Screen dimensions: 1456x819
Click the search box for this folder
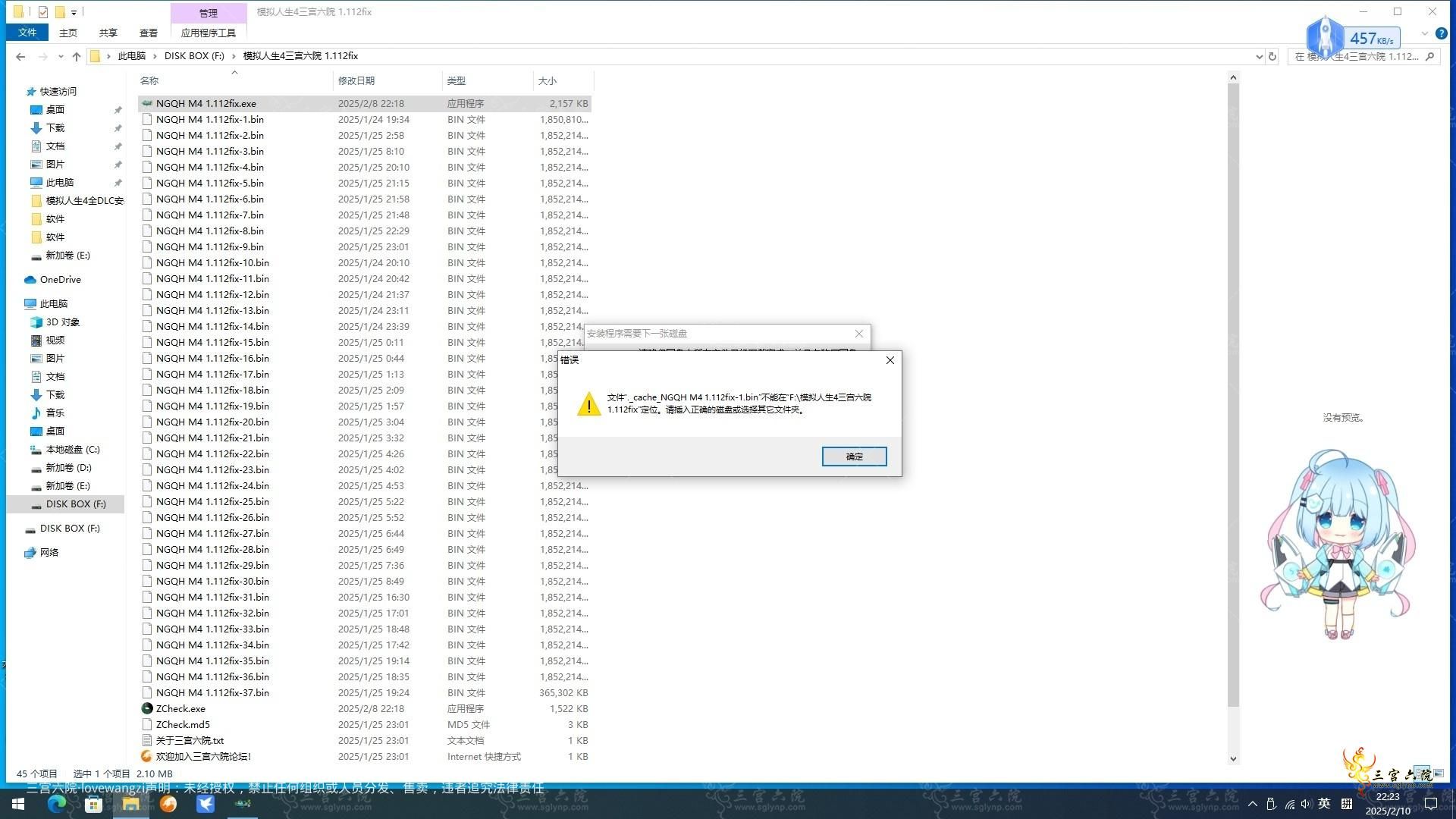point(1363,56)
